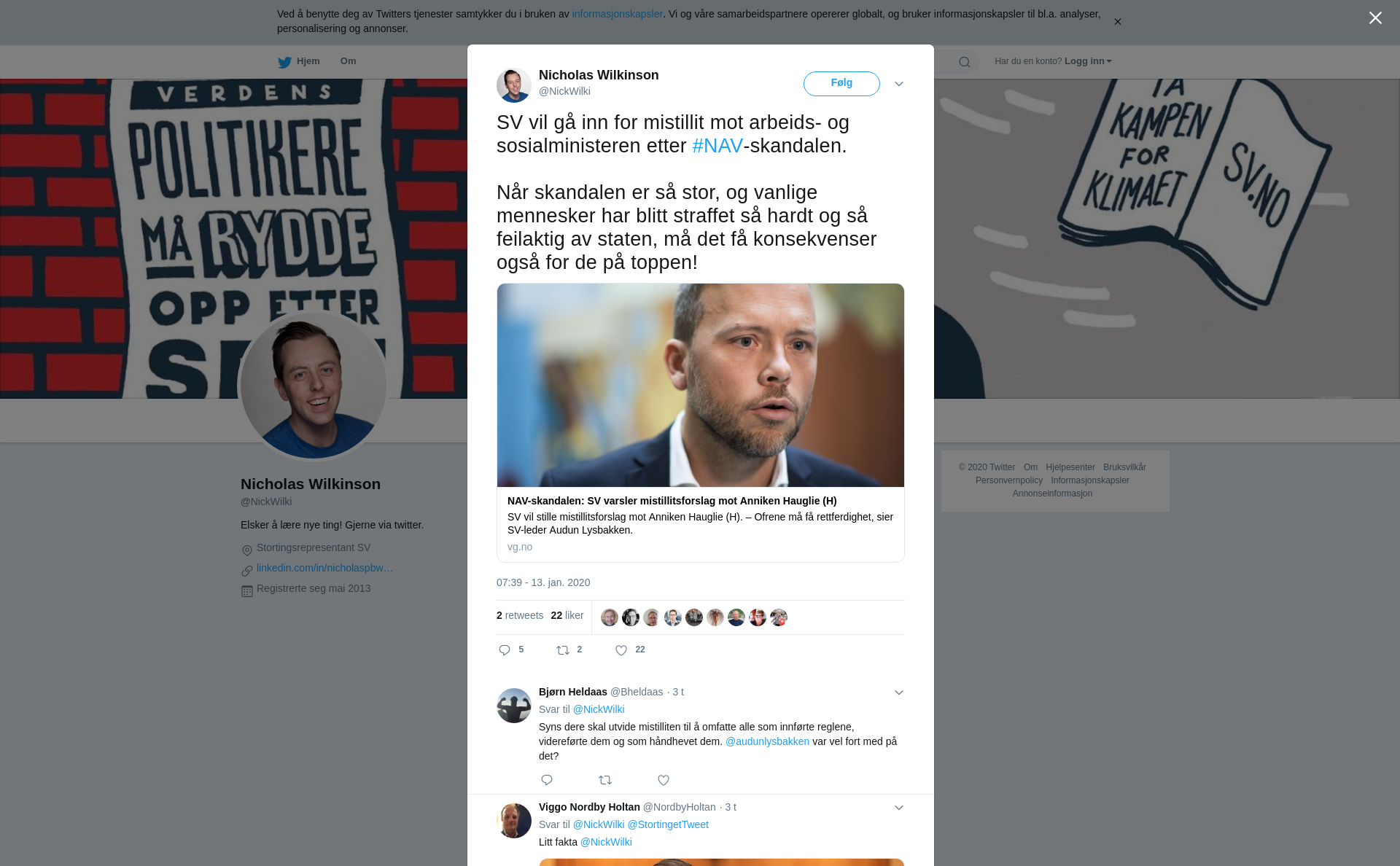Click the Twitter bird Hjem icon
The width and height of the screenshot is (1400, 866).
click(x=284, y=62)
